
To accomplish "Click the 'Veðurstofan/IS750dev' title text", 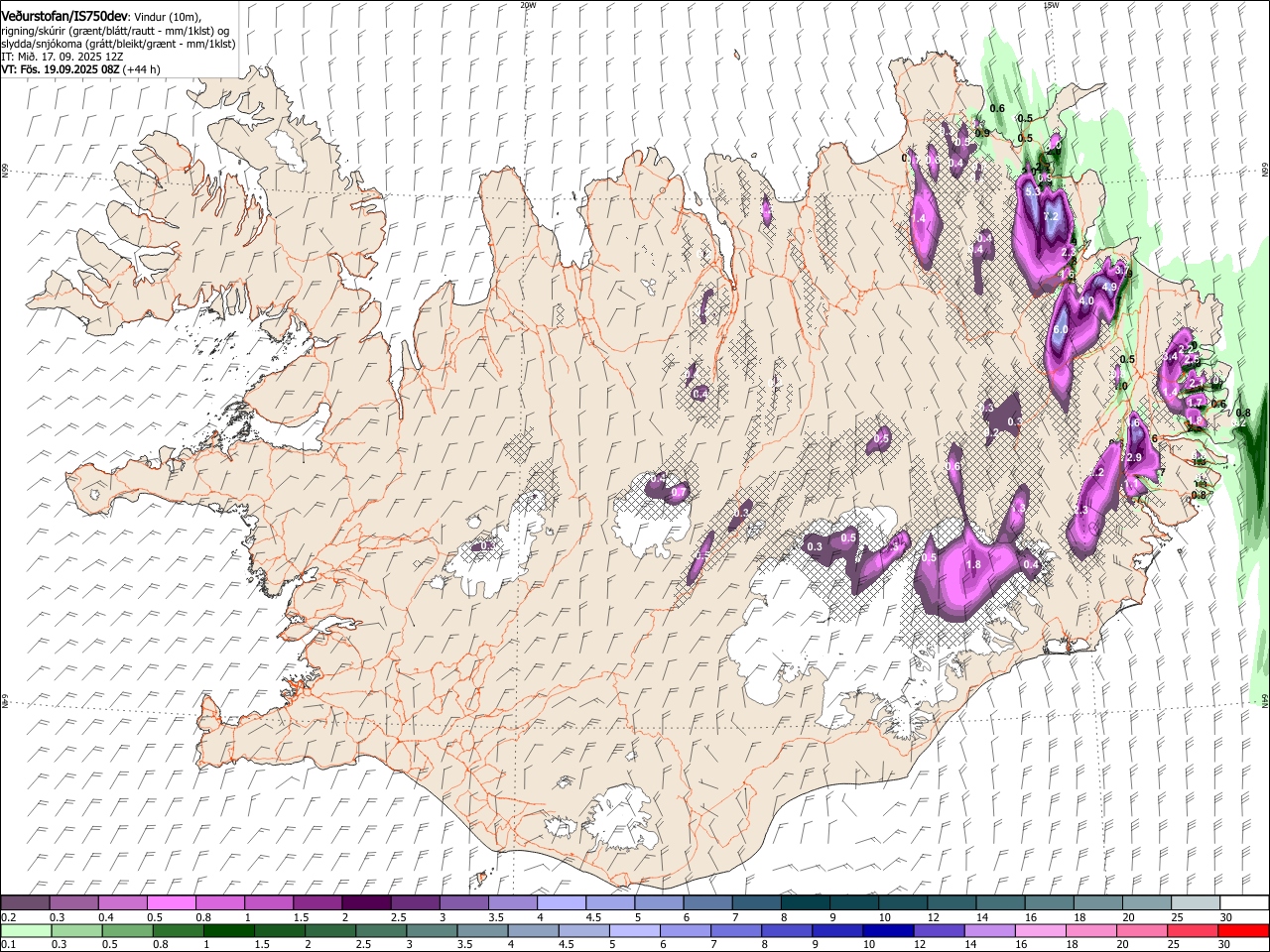I will [63, 17].
